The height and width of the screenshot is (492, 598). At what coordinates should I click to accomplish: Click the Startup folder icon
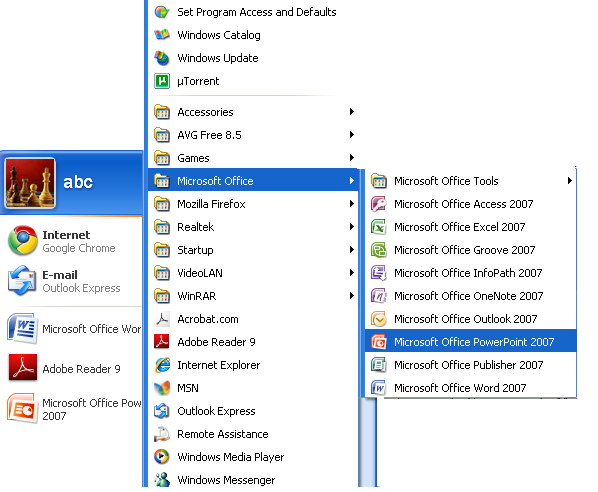162,250
